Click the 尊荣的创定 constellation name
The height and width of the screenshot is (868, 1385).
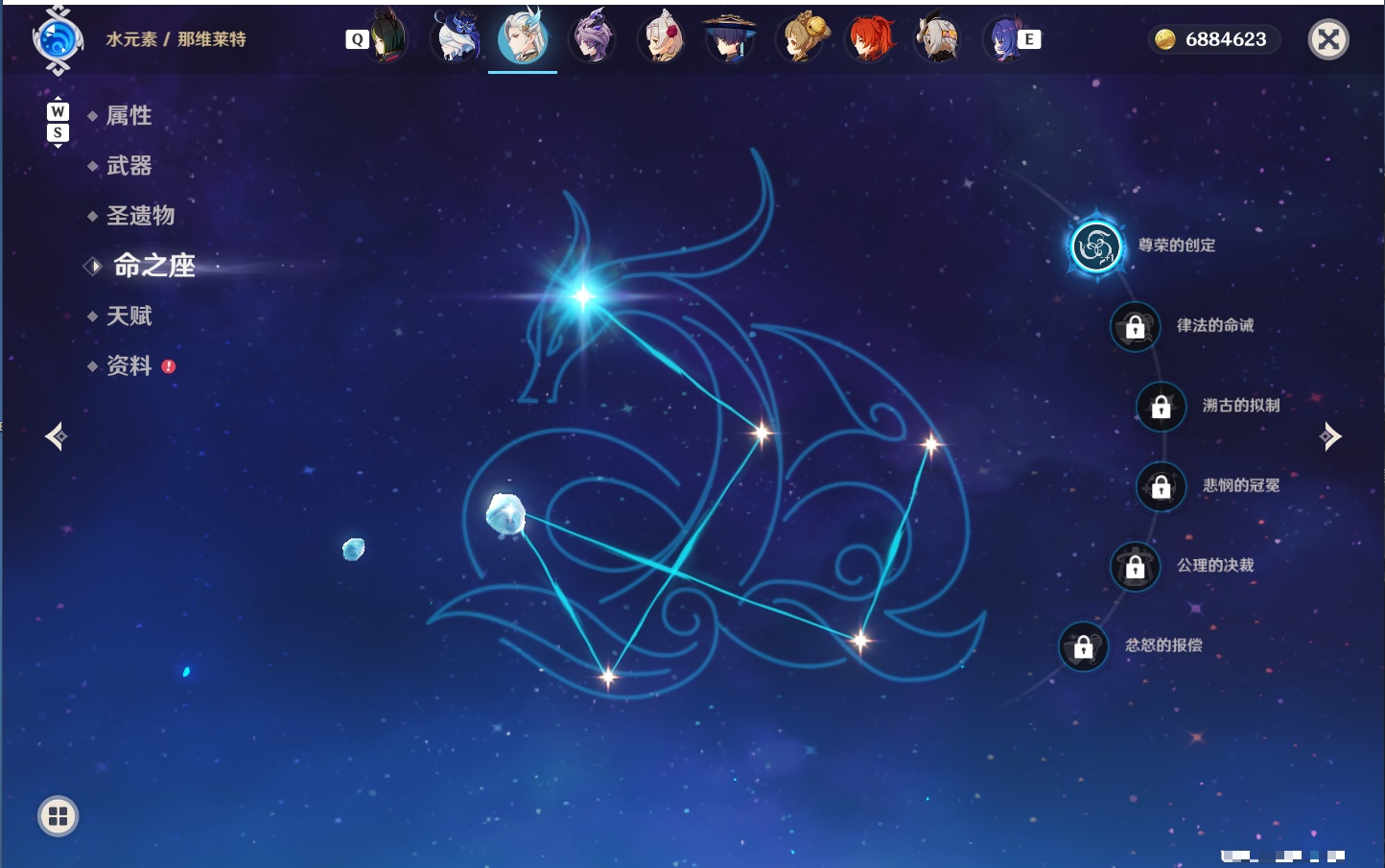pos(1177,246)
